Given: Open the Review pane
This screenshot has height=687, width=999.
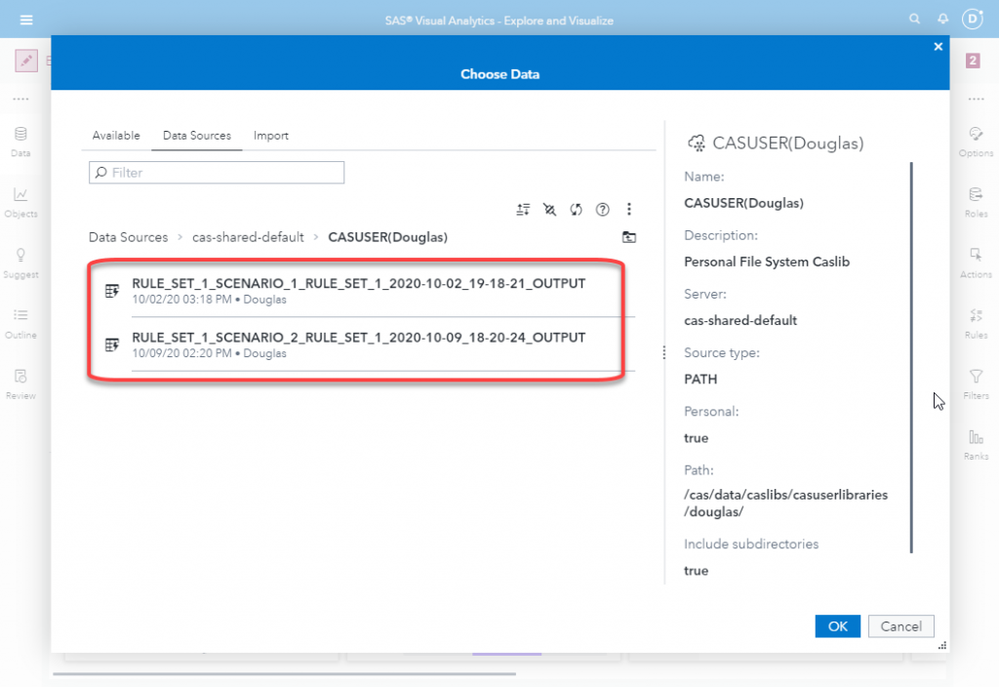Looking at the screenshot, I should [x=20, y=384].
